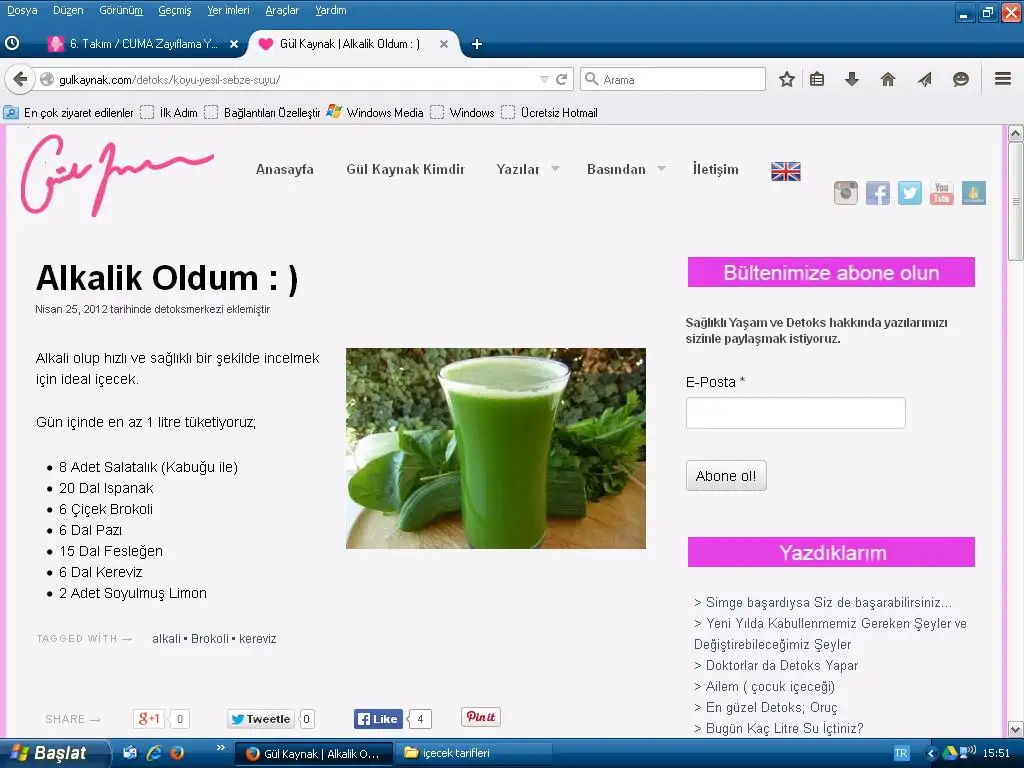
Task: Switch the site language with the UK flag
Action: (x=786, y=171)
